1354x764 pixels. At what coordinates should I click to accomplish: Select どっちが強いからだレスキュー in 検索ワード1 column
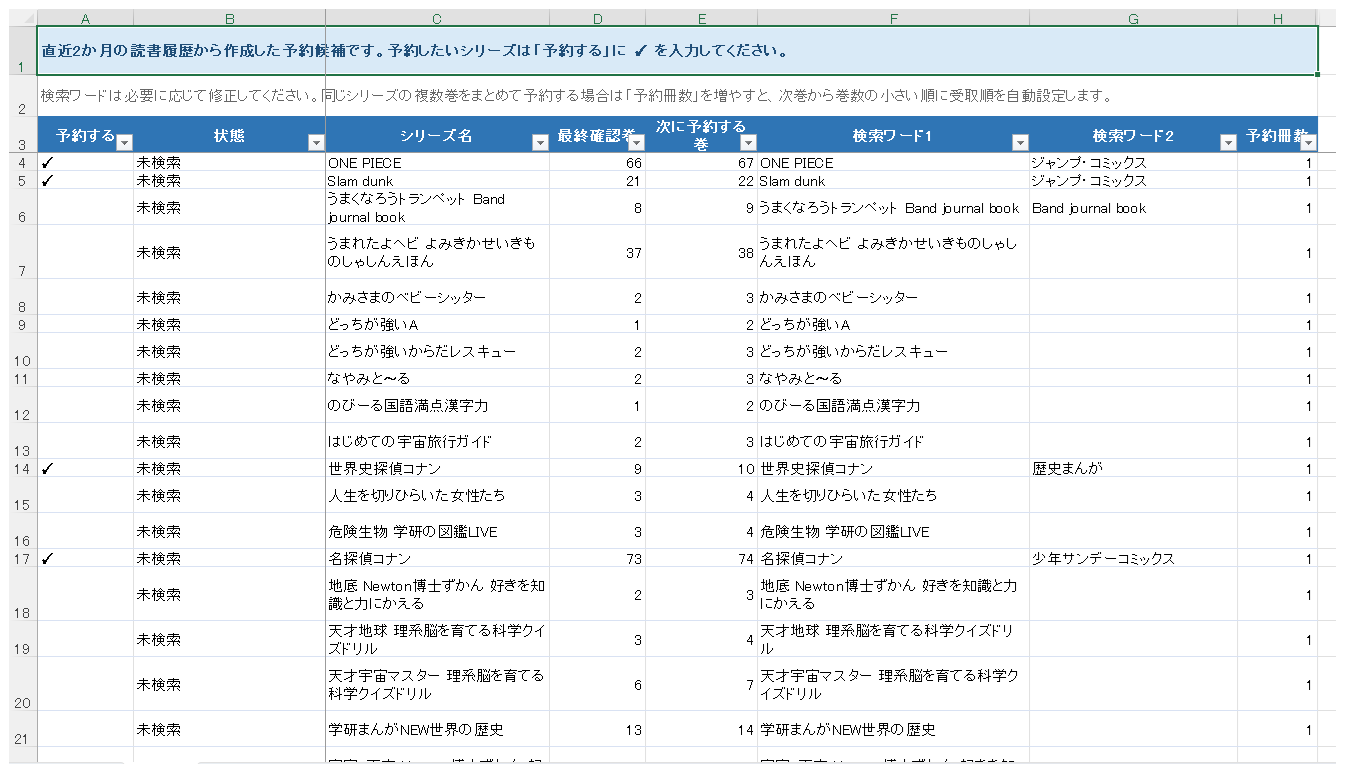coord(893,351)
